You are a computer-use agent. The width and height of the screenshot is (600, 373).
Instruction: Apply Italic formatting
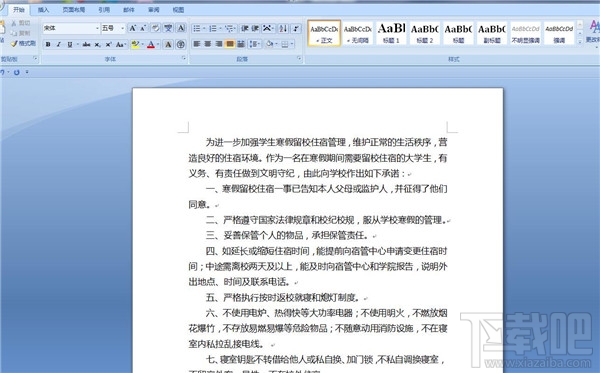[59, 44]
